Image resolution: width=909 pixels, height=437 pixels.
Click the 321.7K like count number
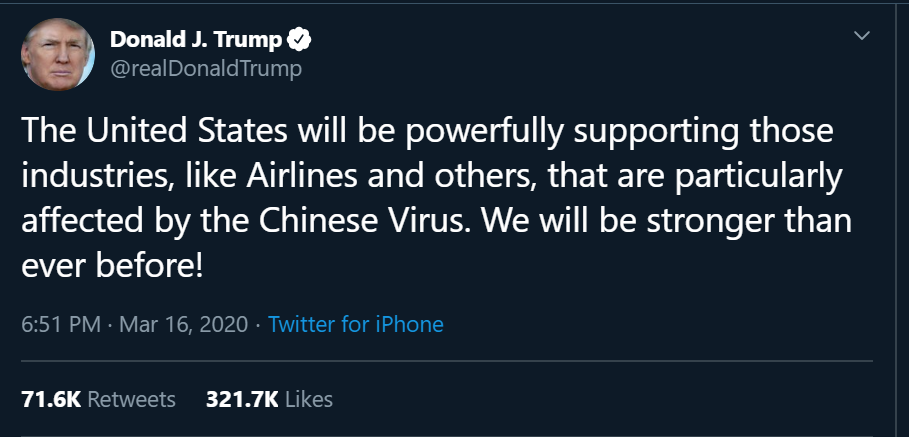click(242, 399)
